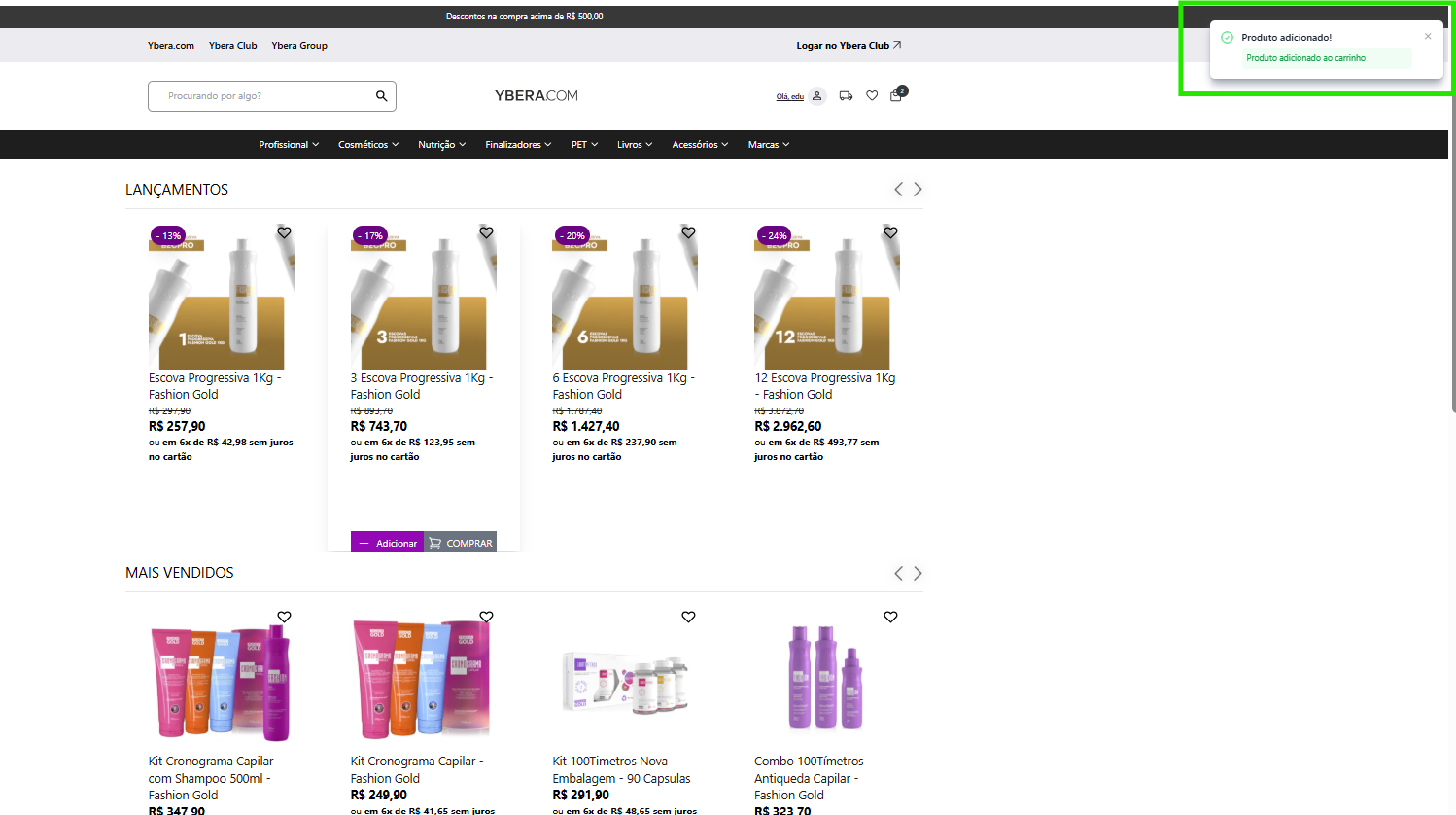Viewport: 1456px width, 815px height.
Task: Click the price 'R$ 257,90'
Action: point(177,426)
